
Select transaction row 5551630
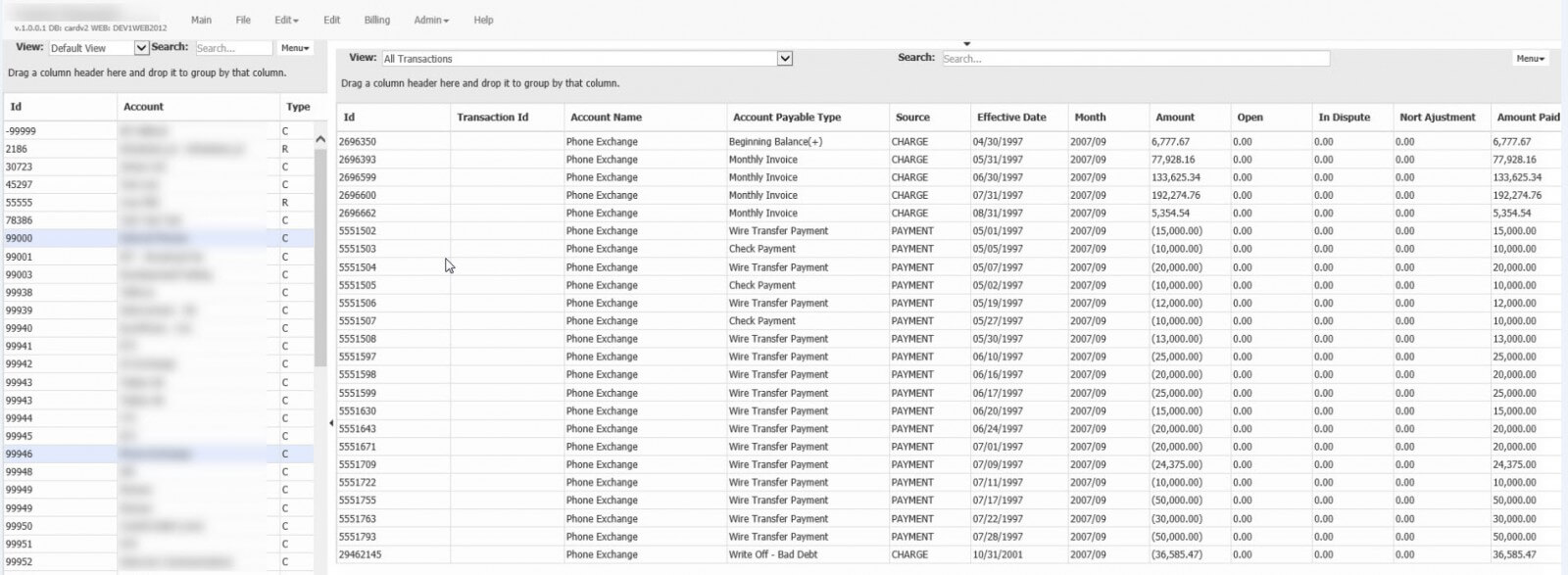(949, 411)
